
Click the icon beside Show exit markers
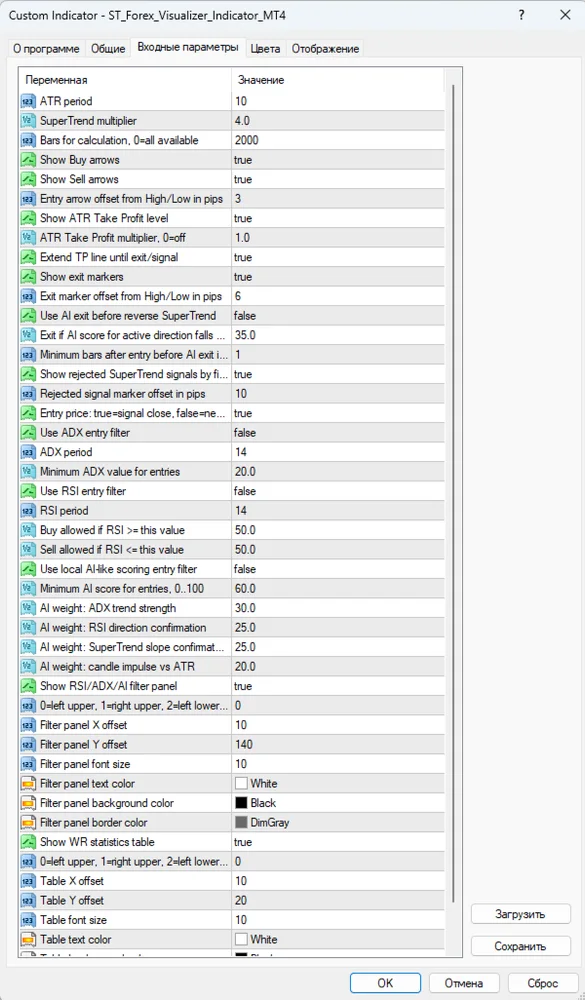tap(28, 277)
